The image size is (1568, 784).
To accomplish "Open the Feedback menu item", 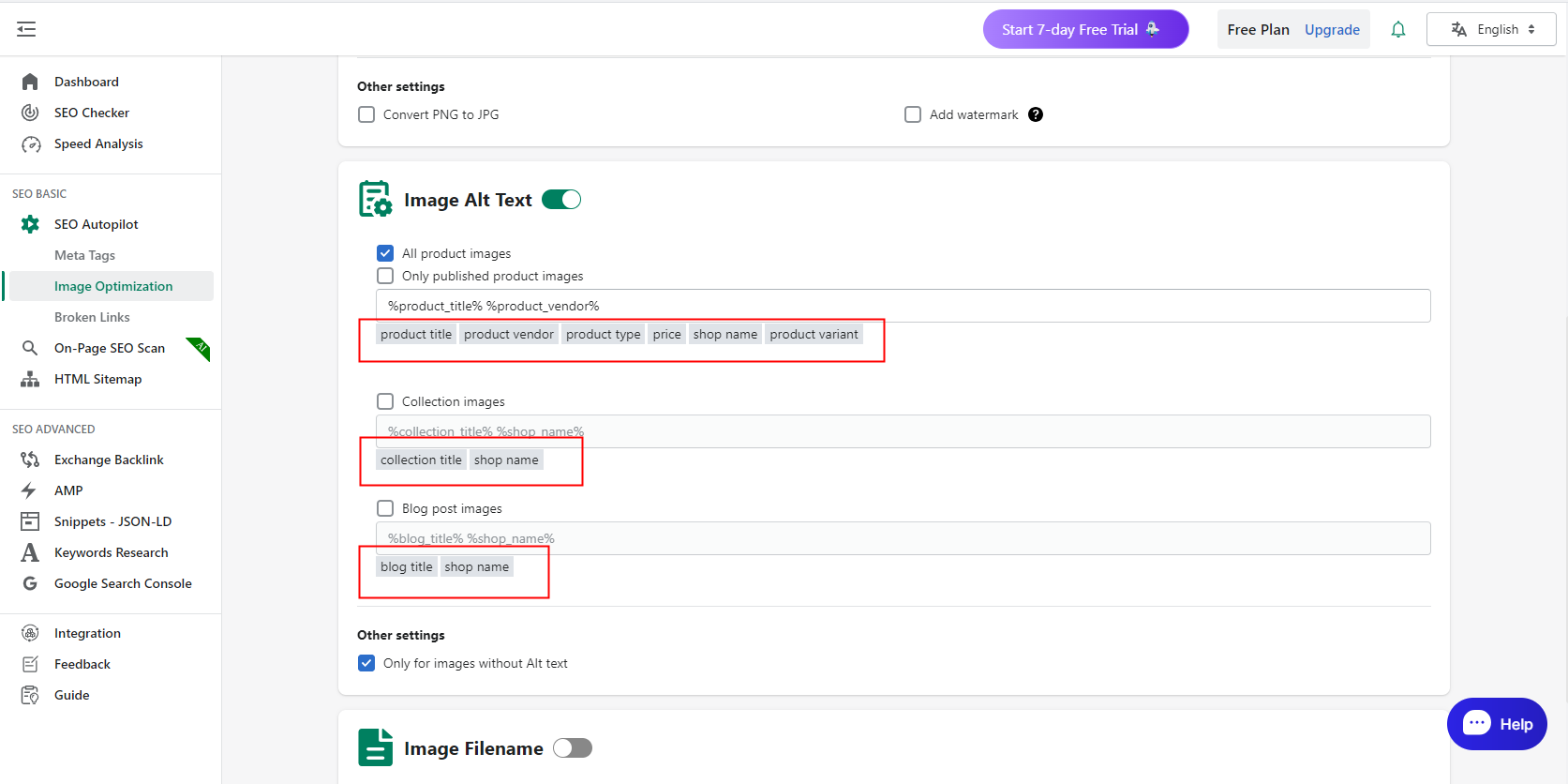I will tap(82, 664).
